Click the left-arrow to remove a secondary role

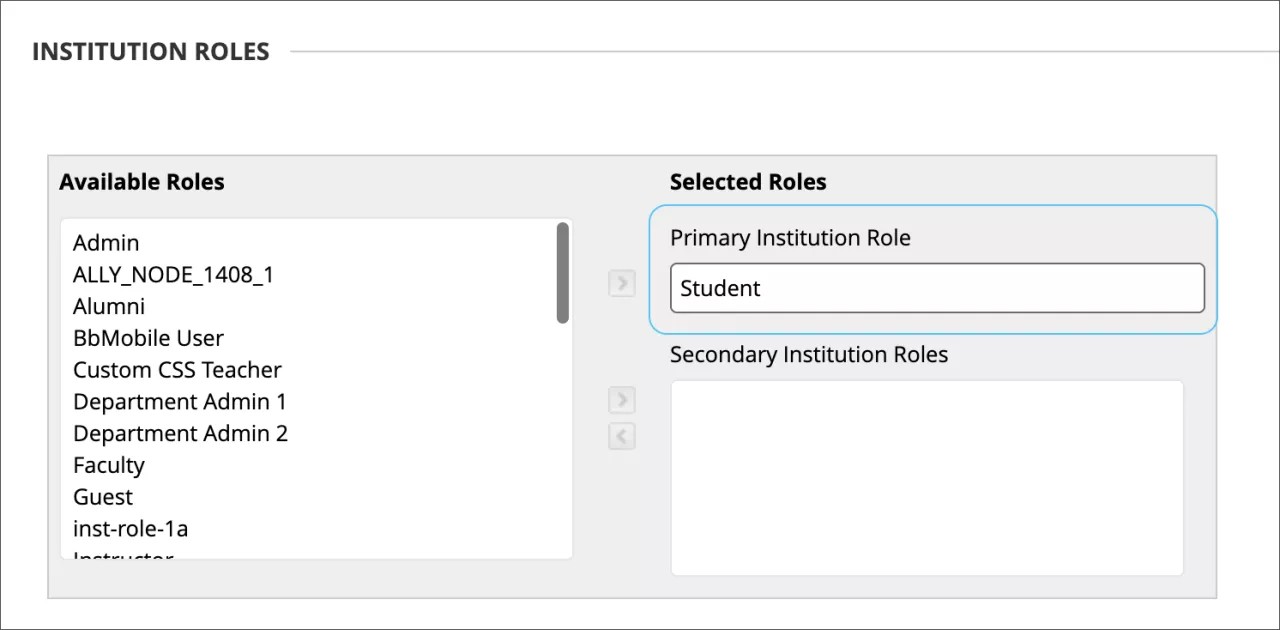click(x=621, y=436)
